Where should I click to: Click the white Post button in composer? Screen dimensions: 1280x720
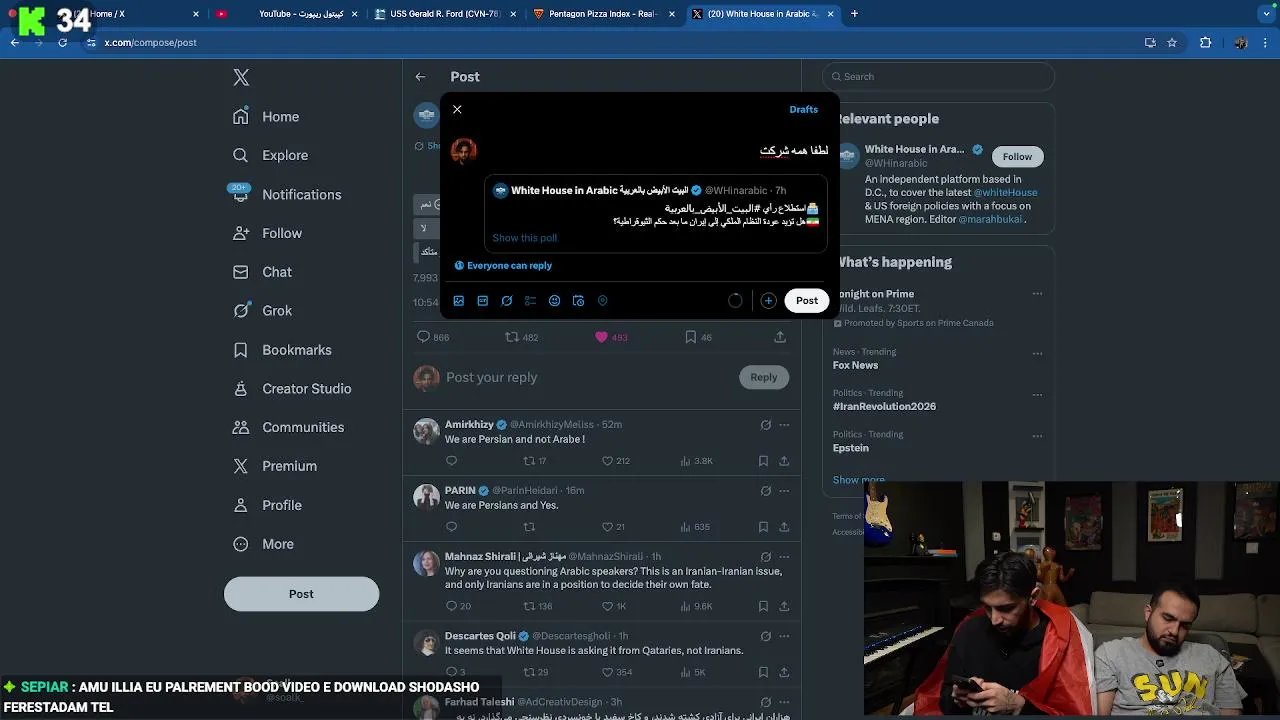[x=806, y=300]
